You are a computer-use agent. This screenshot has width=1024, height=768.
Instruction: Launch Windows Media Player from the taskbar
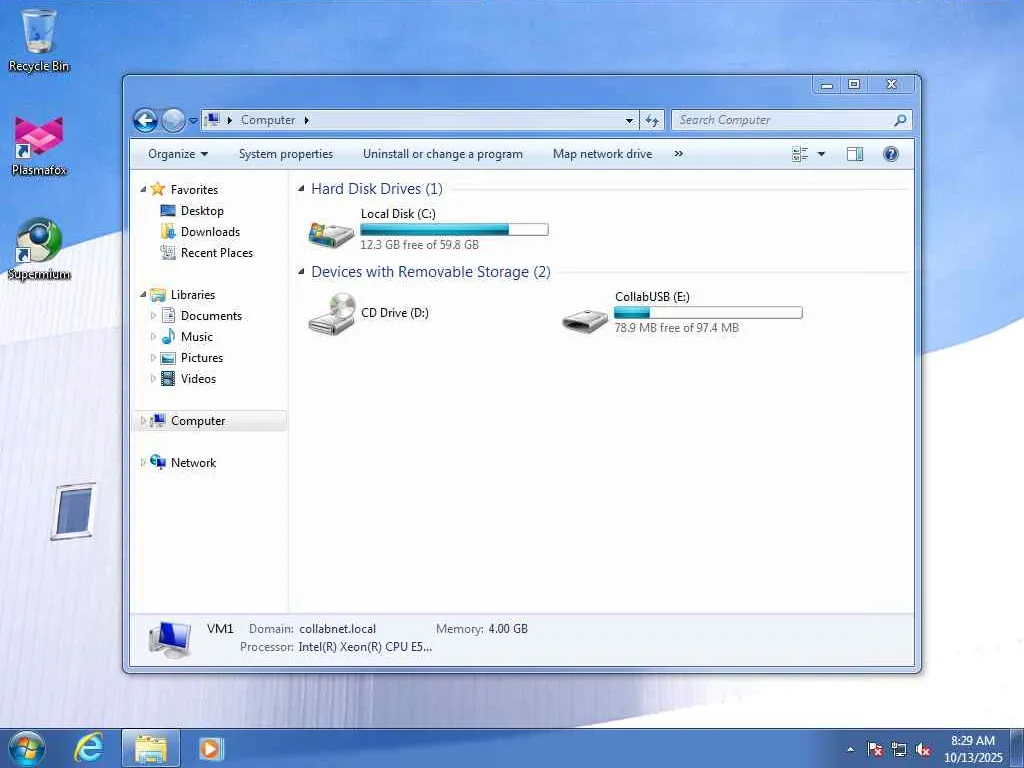[210, 748]
